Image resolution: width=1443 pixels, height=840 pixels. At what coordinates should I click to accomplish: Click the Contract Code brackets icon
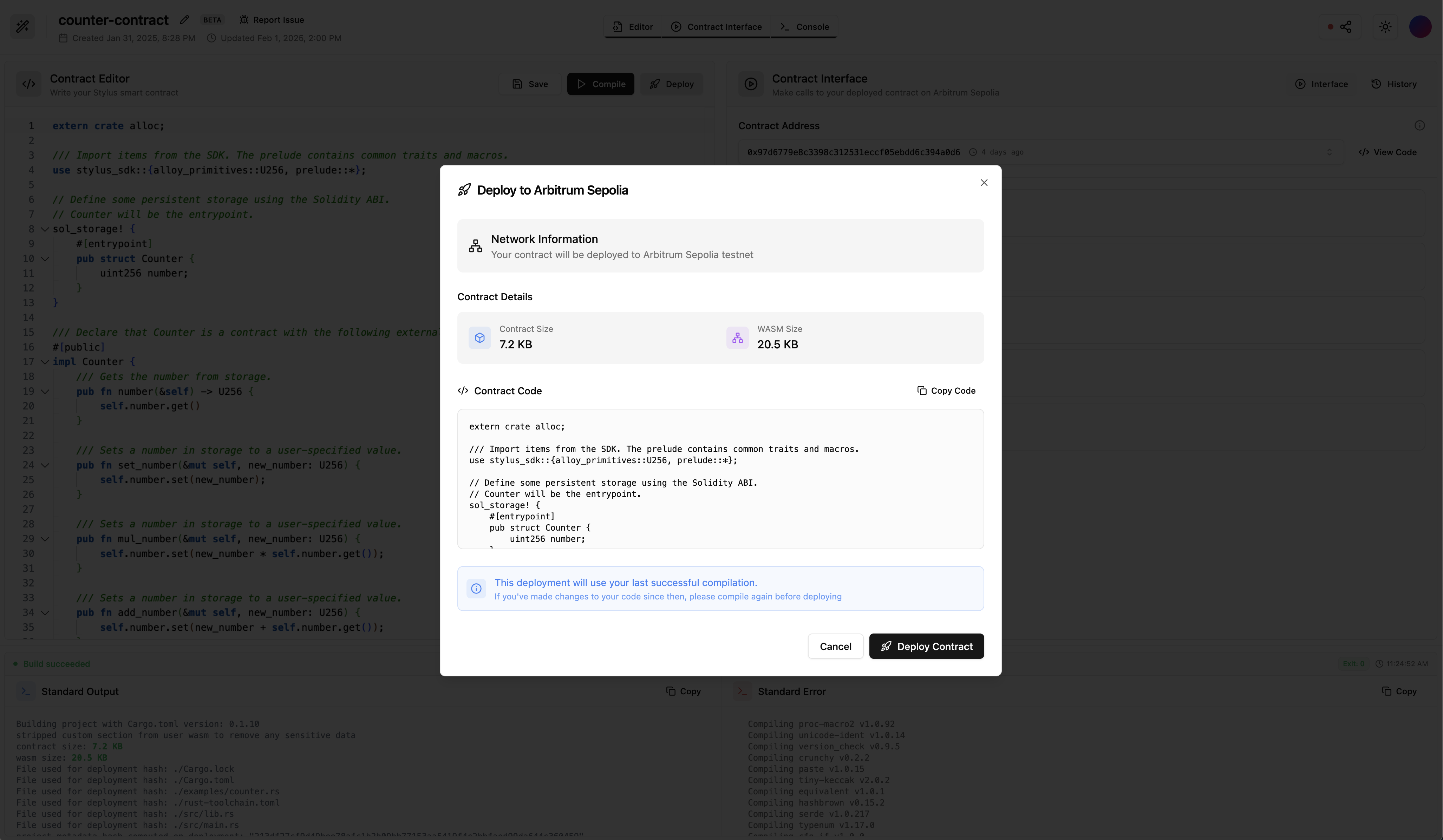(463, 391)
